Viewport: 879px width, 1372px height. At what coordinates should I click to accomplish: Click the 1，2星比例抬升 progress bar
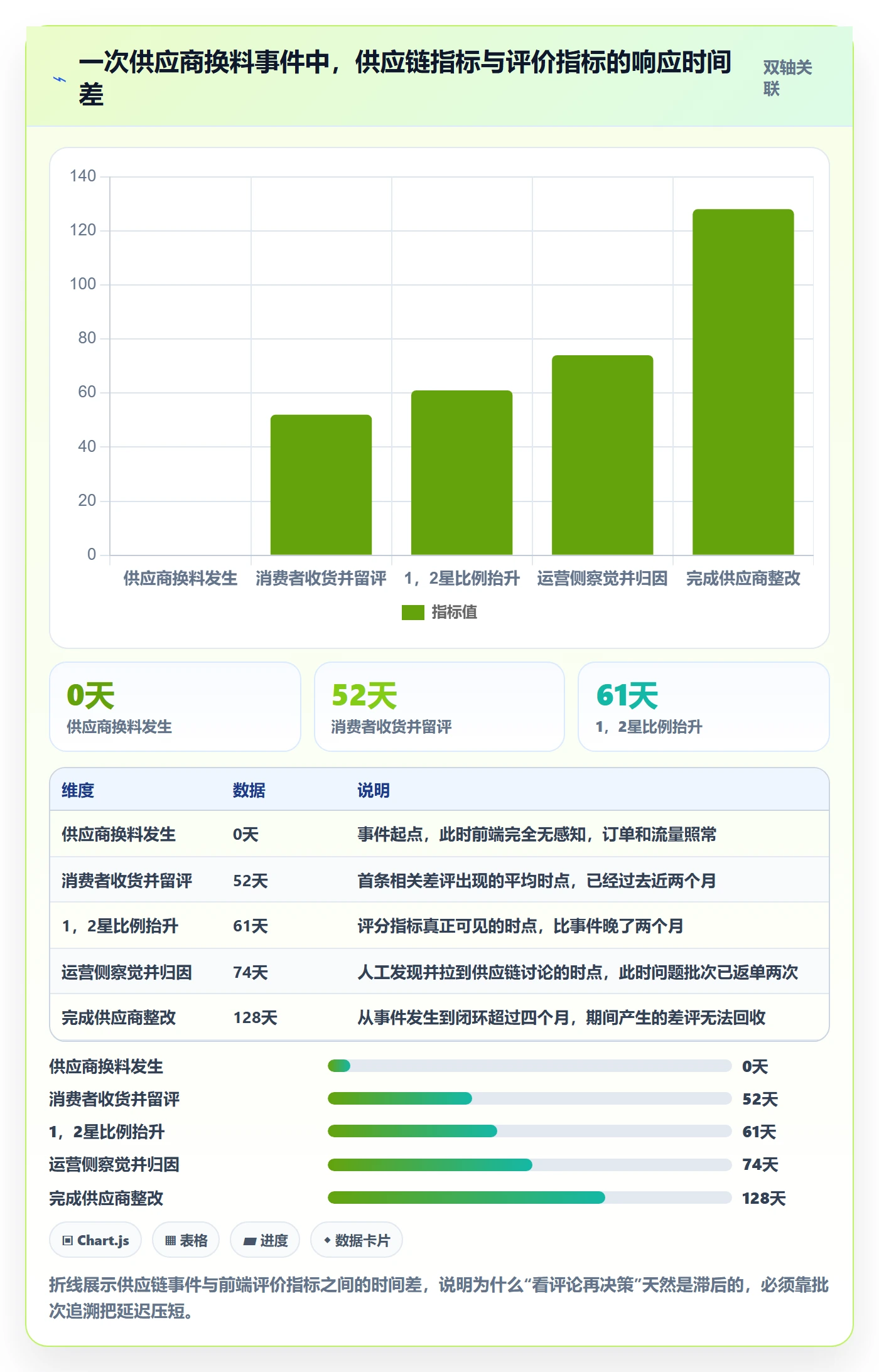click(529, 1131)
